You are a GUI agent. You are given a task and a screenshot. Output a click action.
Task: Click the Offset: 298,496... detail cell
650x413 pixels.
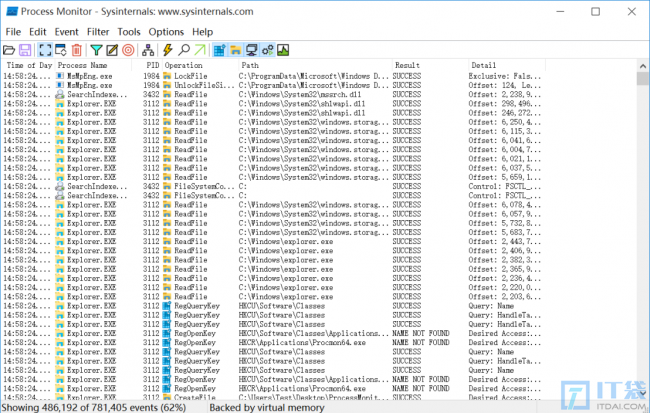click(504, 104)
